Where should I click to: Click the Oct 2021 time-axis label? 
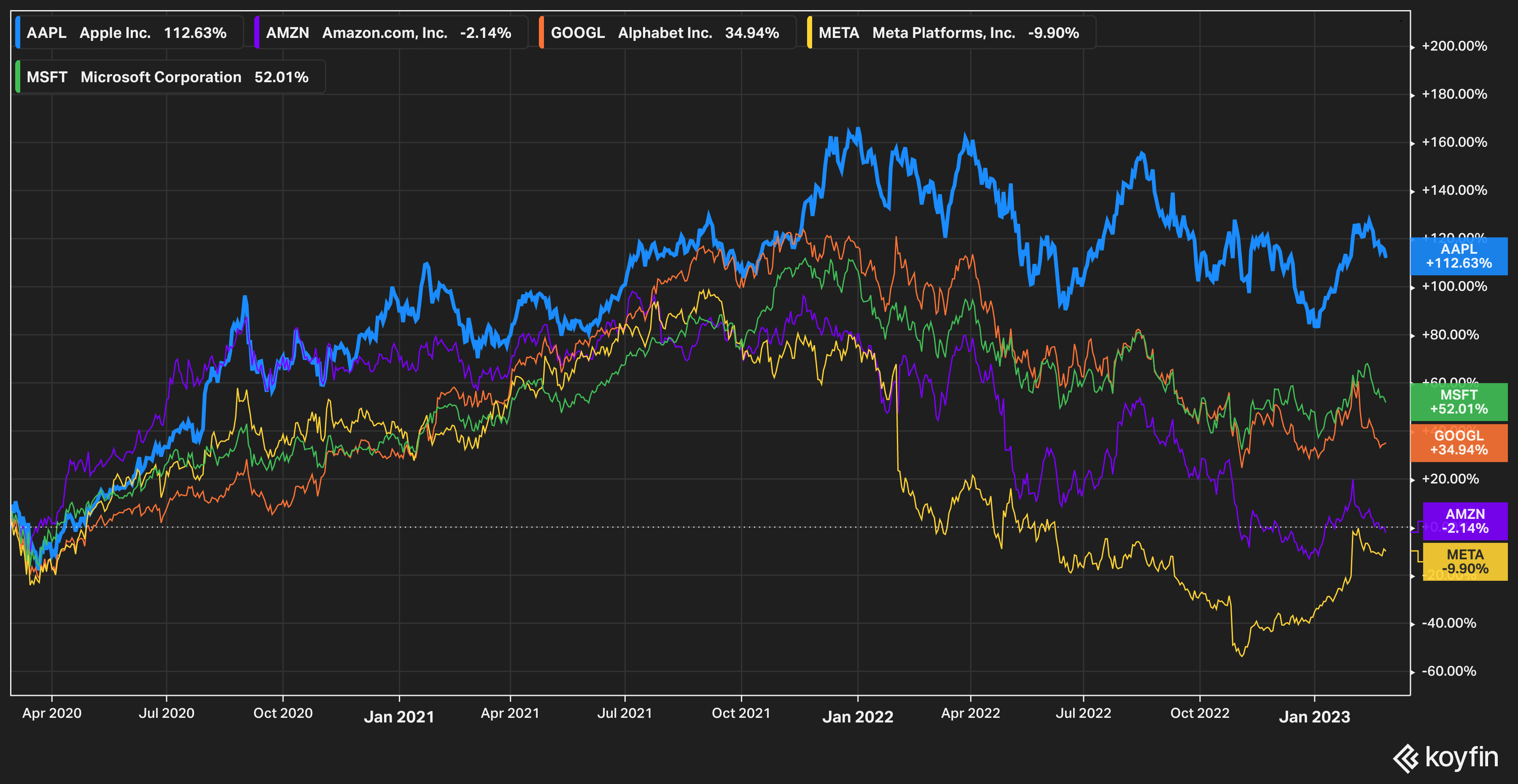click(741, 713)
